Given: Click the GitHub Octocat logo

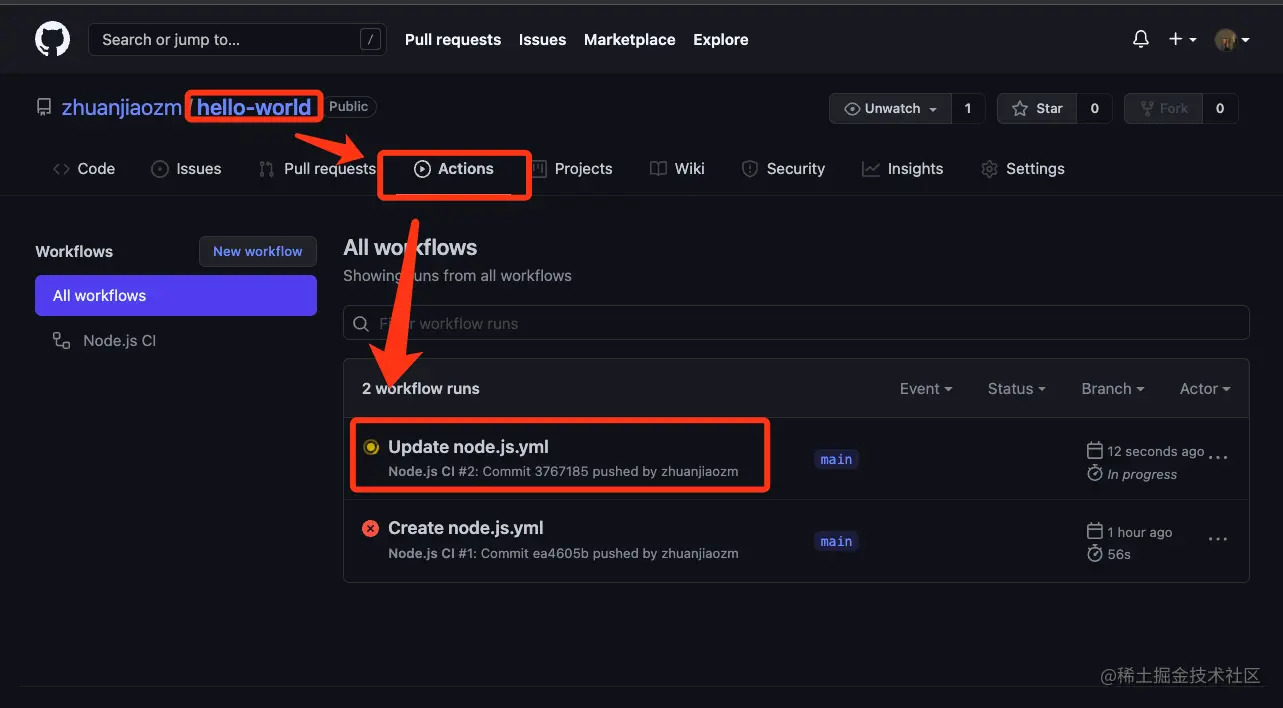Looking at the screenshot, I should pyautogui.click(x=52, y=40).
